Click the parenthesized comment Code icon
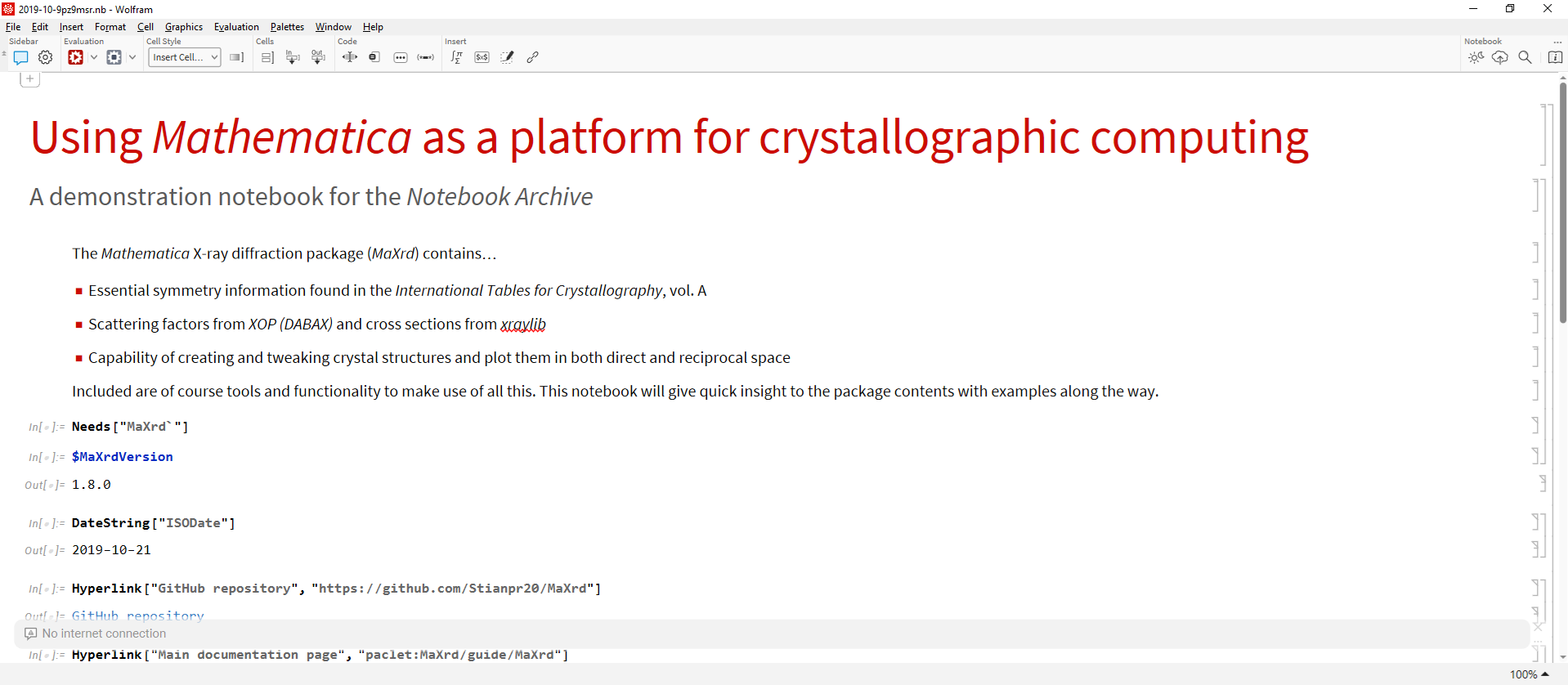This screenshot has width=1568, height=685. coord(426,57)
